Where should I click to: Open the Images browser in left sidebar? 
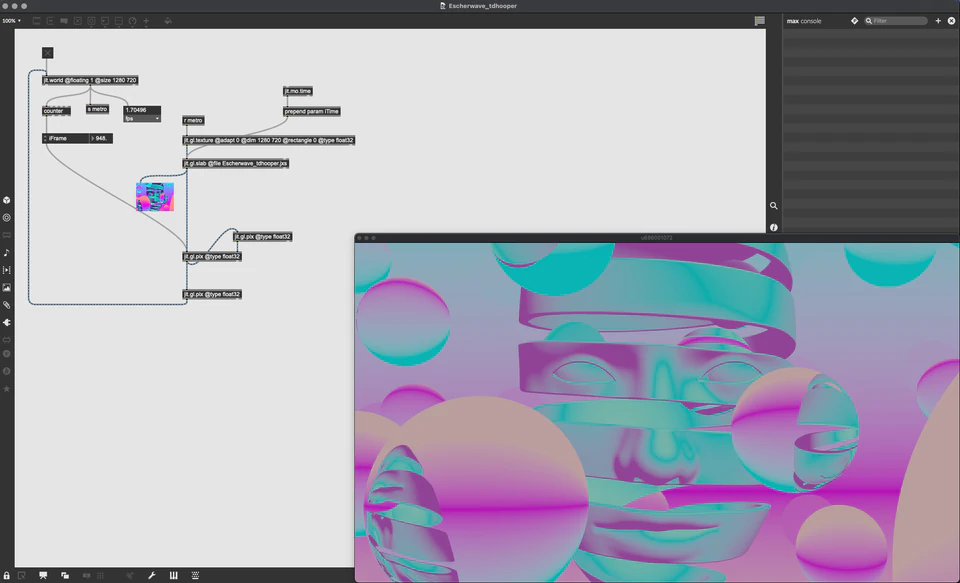point(7,287)
